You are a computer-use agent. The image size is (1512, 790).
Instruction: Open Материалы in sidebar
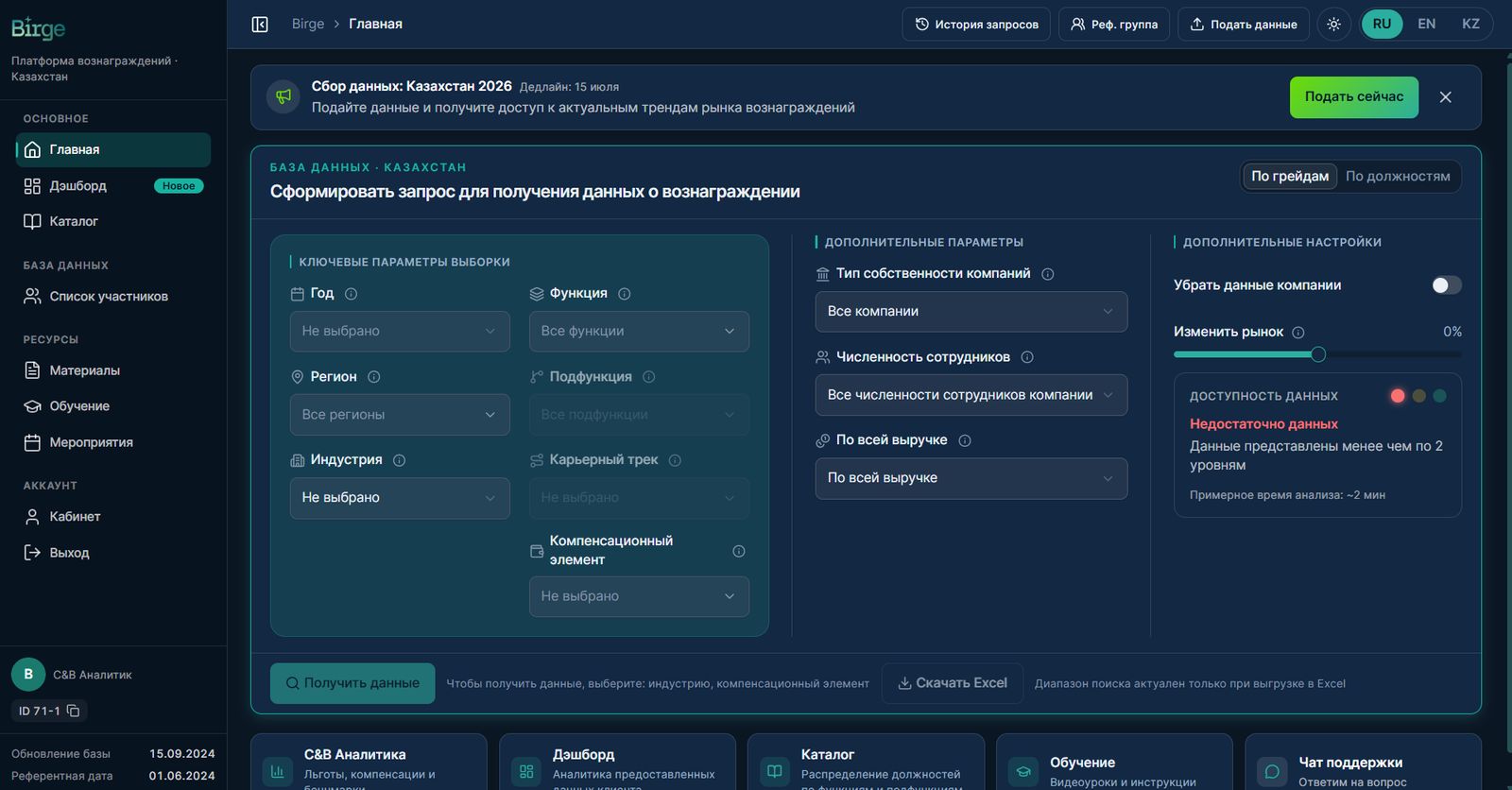(113, 370)
